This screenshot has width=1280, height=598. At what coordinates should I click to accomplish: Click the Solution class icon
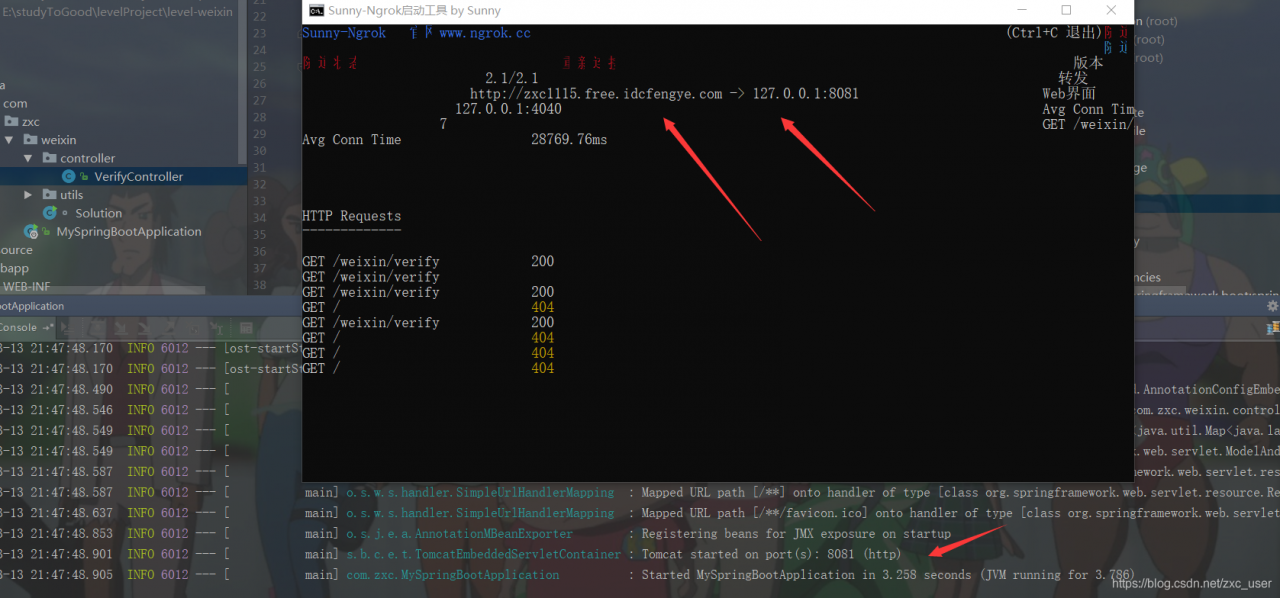pos(50,213)
